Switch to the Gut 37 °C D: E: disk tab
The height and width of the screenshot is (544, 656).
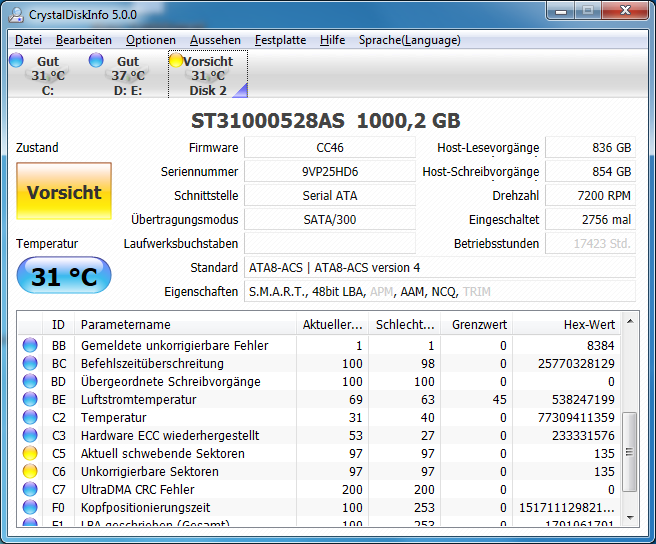tap(128, 74)
